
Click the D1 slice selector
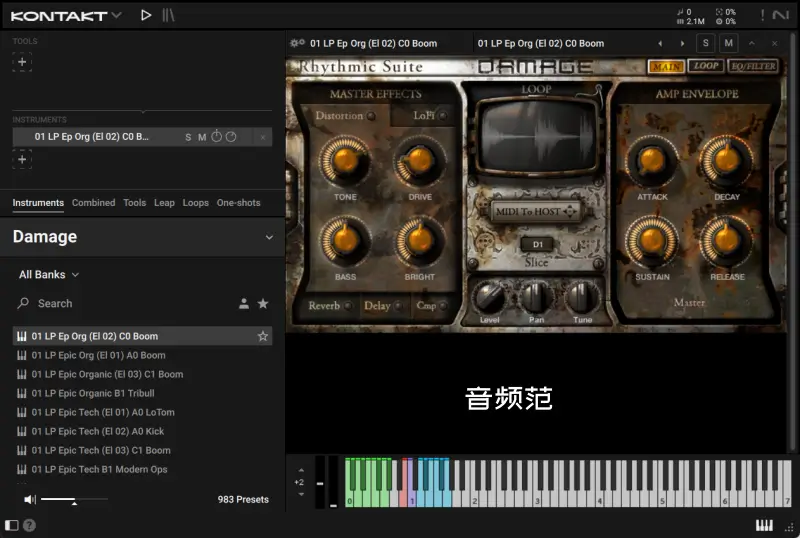(x=537, y=244)
